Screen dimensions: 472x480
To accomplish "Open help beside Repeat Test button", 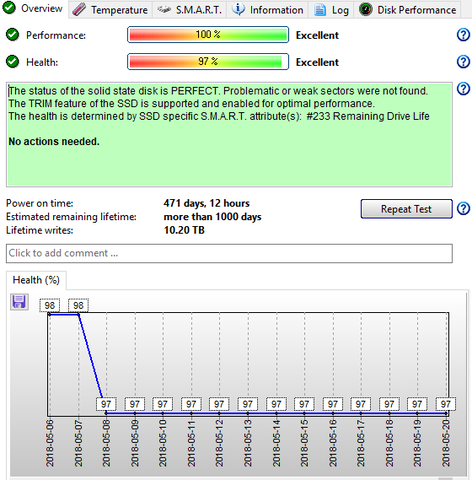I will (x=463, y=209).
